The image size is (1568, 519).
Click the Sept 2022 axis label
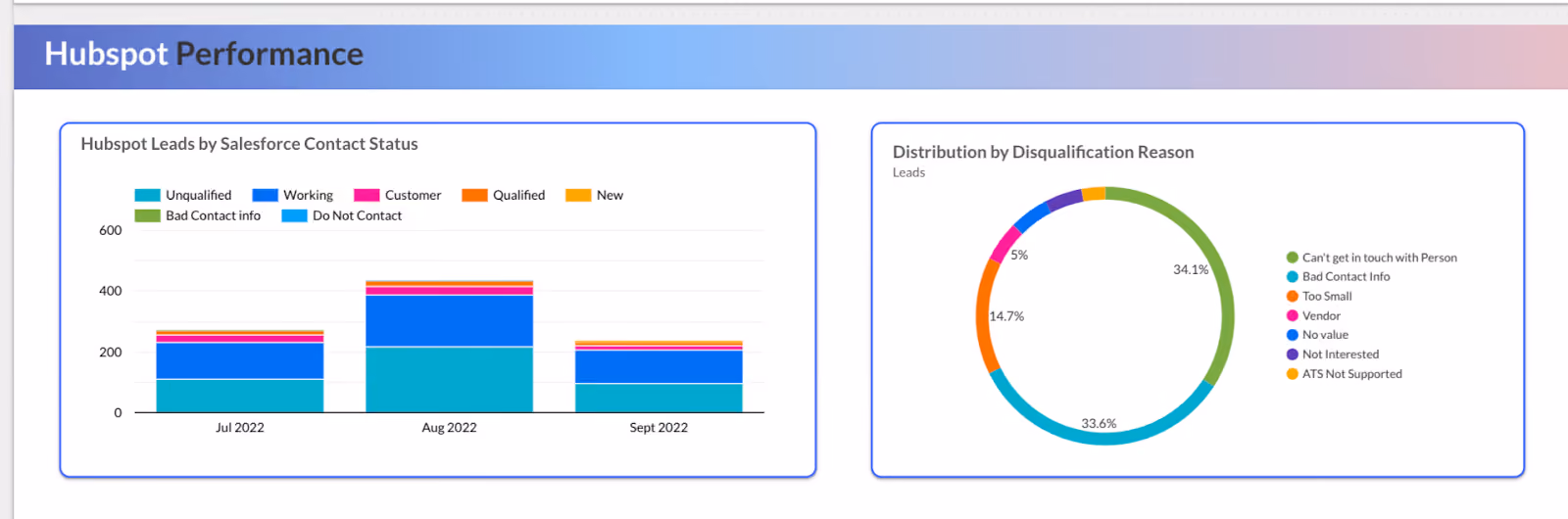click(x=659, y=427)
